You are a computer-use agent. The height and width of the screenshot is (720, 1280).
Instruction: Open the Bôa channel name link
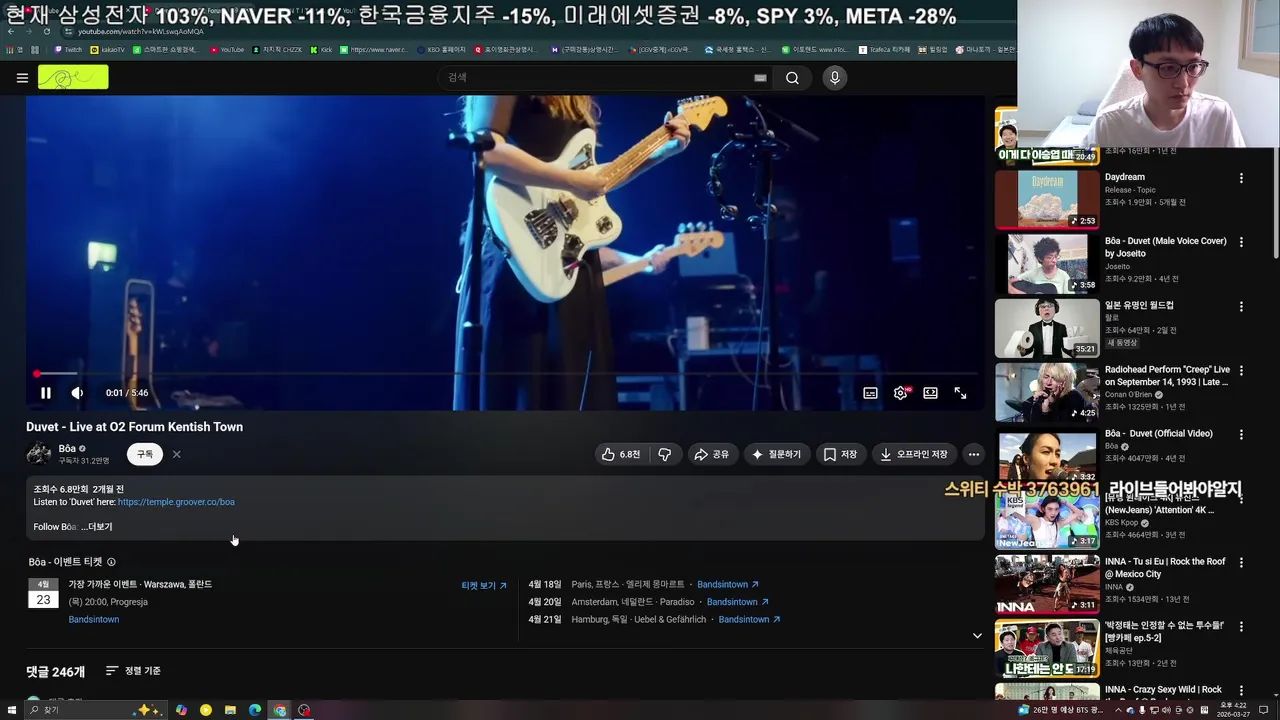point(67,448)
